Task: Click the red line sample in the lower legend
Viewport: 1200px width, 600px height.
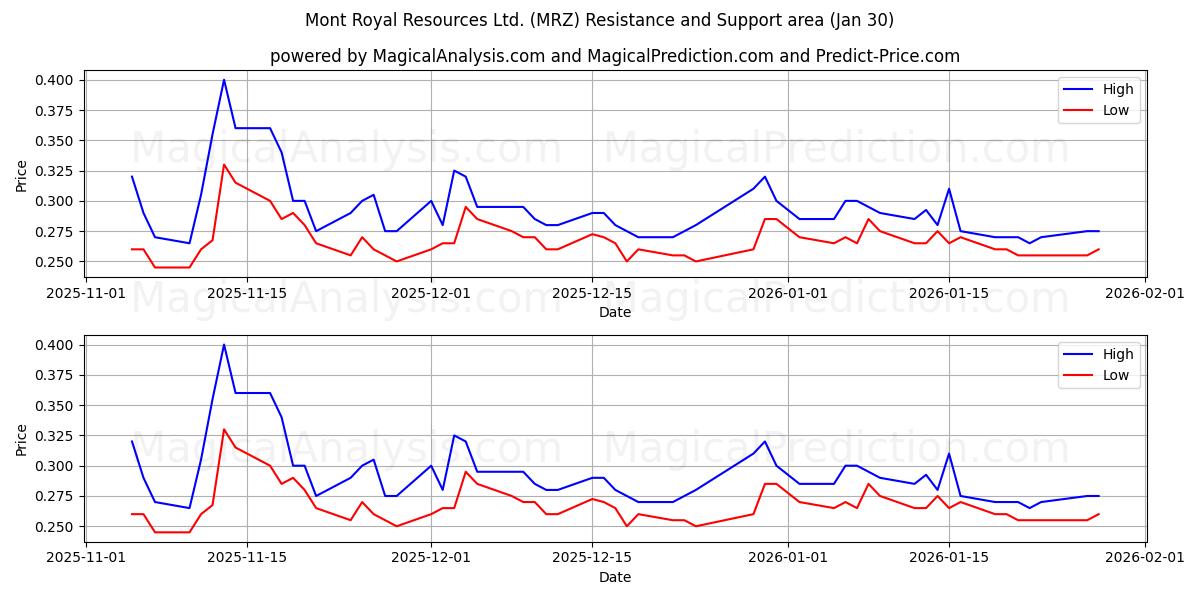Action: coord(1080,376)
